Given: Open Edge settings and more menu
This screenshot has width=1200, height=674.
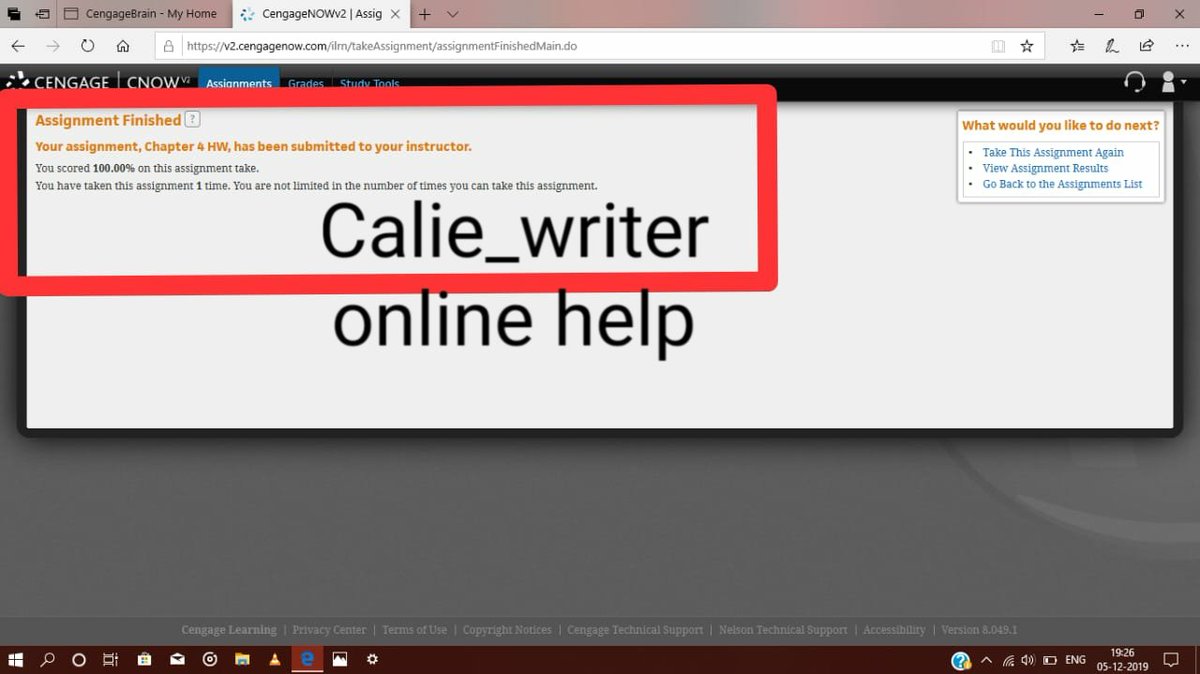Looking at the screenshot, I should [1182, 46].
